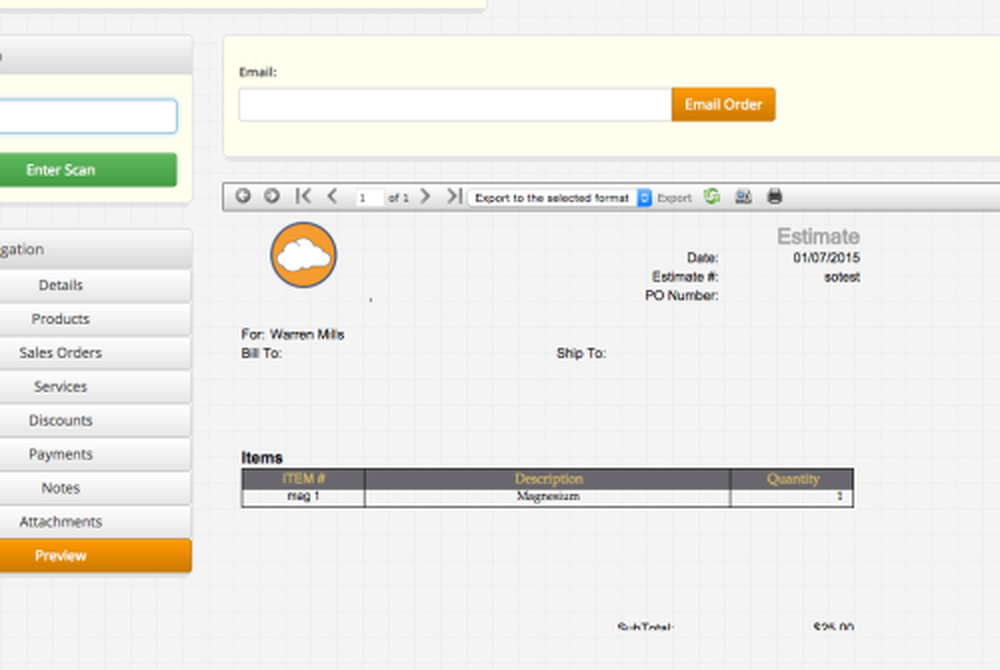This screenshot has width=1000, height=670.
Task: Switch to the Details section
Action: 60,285
